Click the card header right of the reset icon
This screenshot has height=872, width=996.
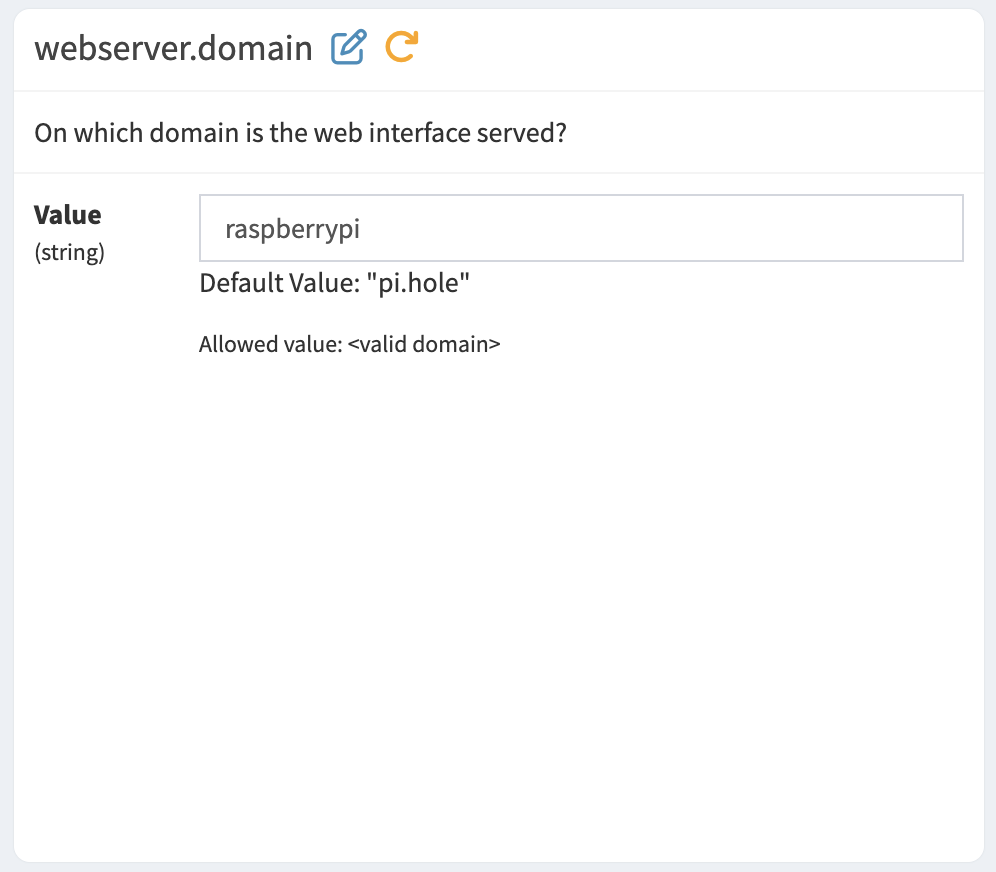699,48
